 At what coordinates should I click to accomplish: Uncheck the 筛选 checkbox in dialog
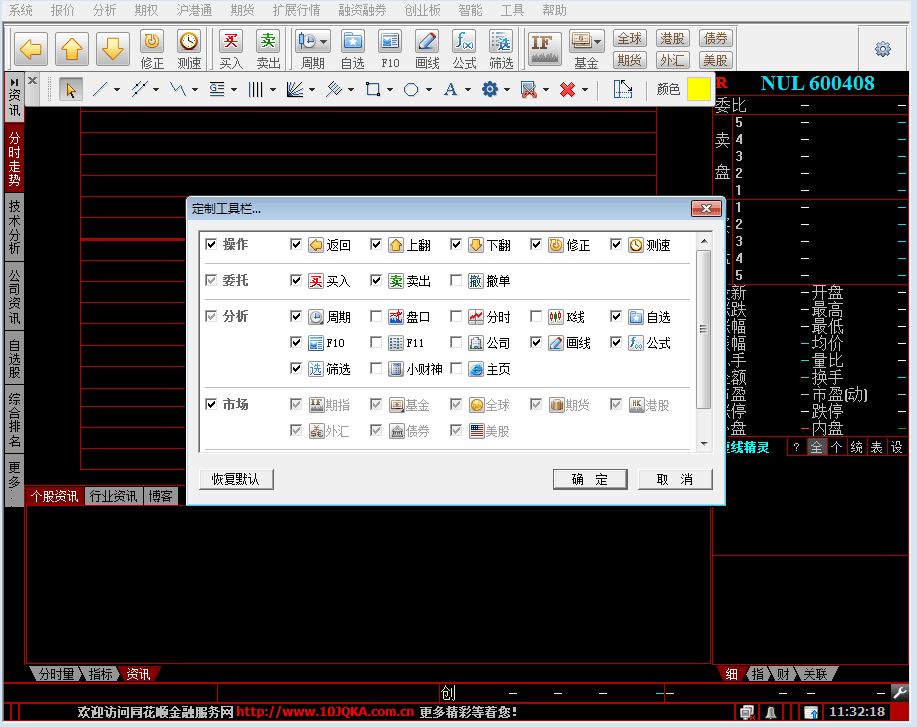coord(296,369)
